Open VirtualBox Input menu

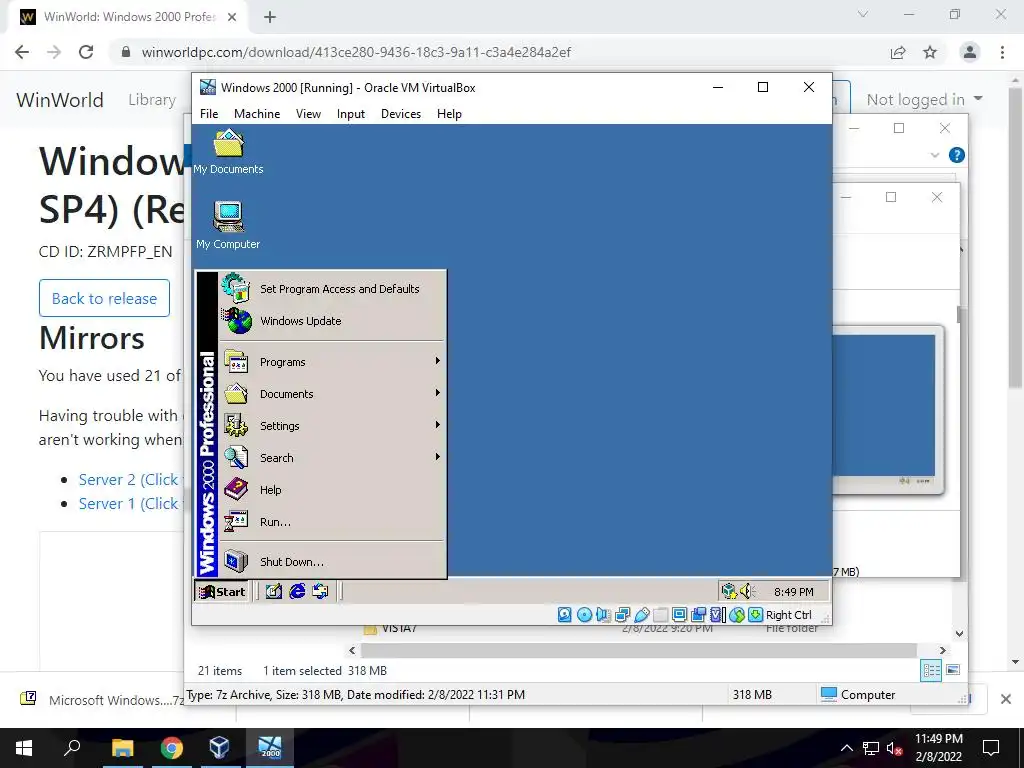351,114
